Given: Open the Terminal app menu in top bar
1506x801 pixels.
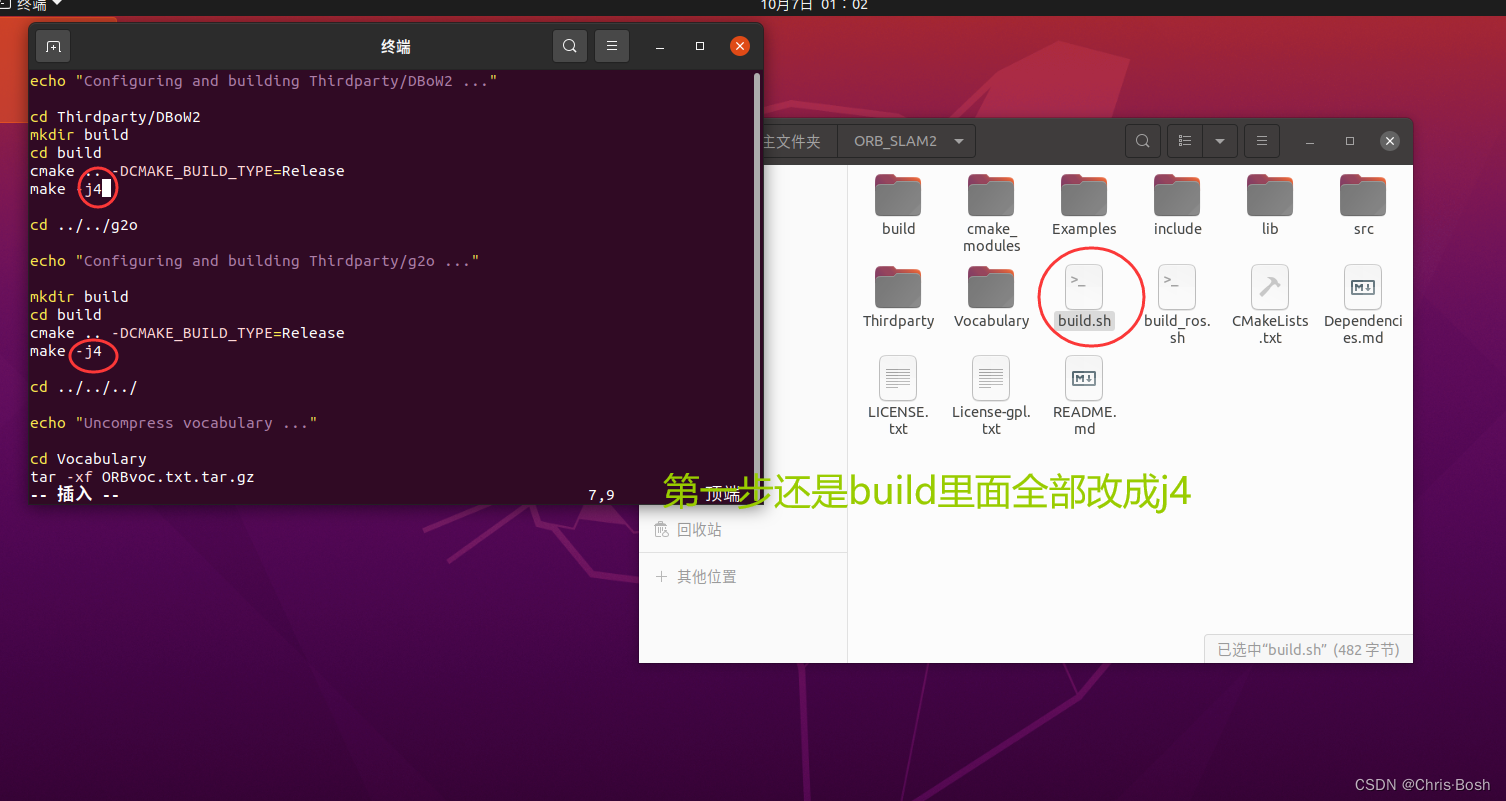Looking at the screenshot, I should [x=32, y=5].
